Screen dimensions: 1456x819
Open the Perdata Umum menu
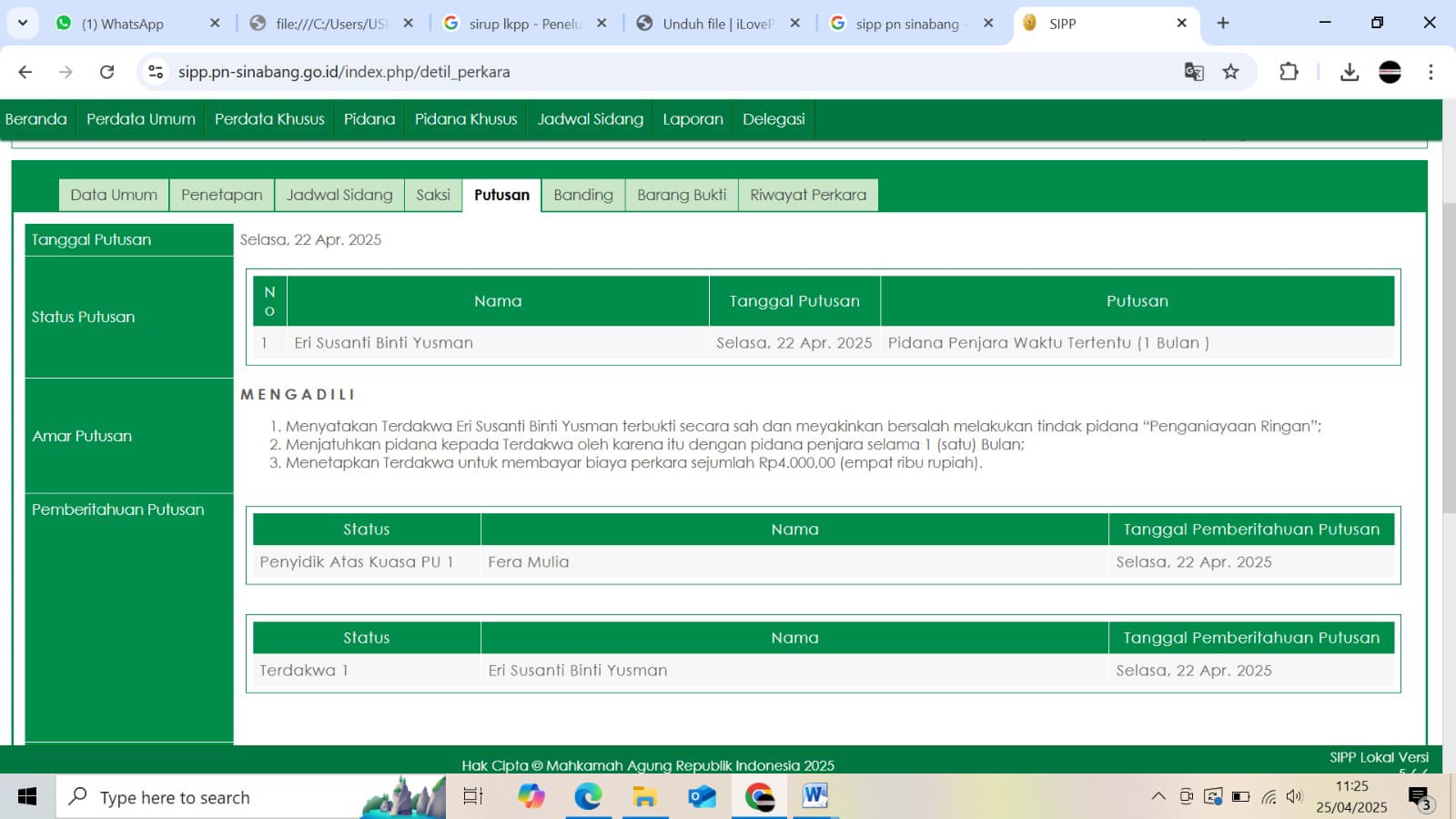click(140, 119)
